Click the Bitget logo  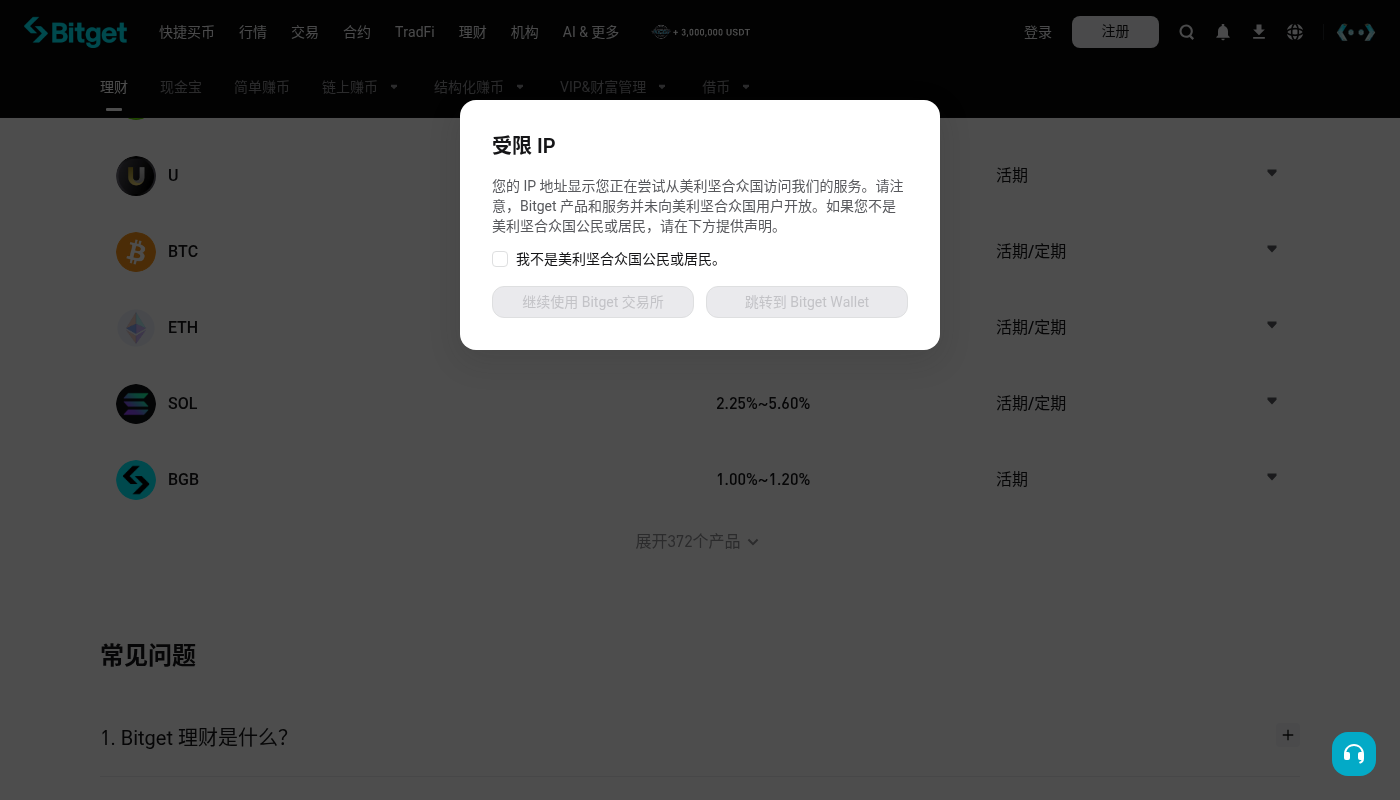pyautogui.click(x=76, y=32)
